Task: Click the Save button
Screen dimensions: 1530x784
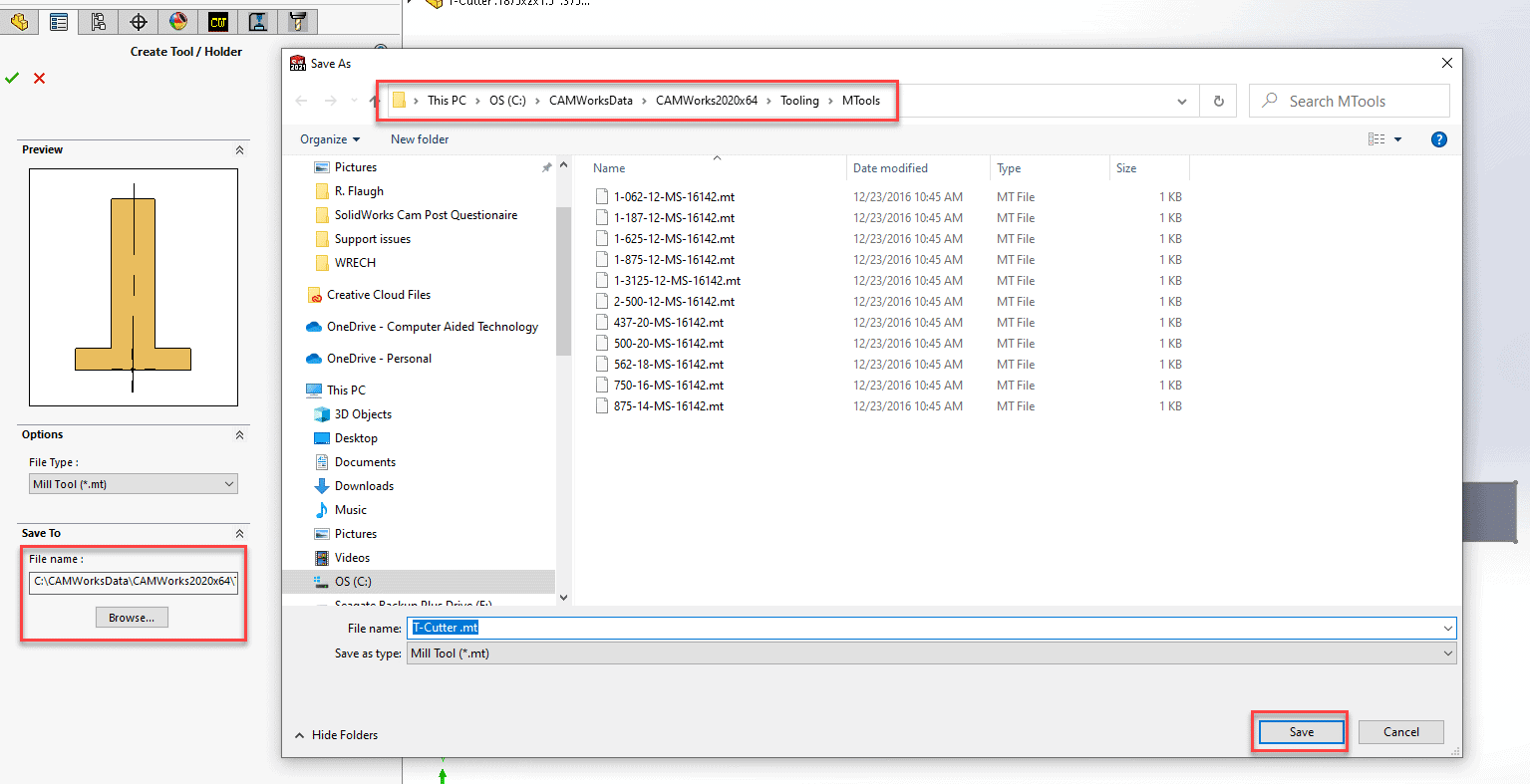Action: 1301,732
